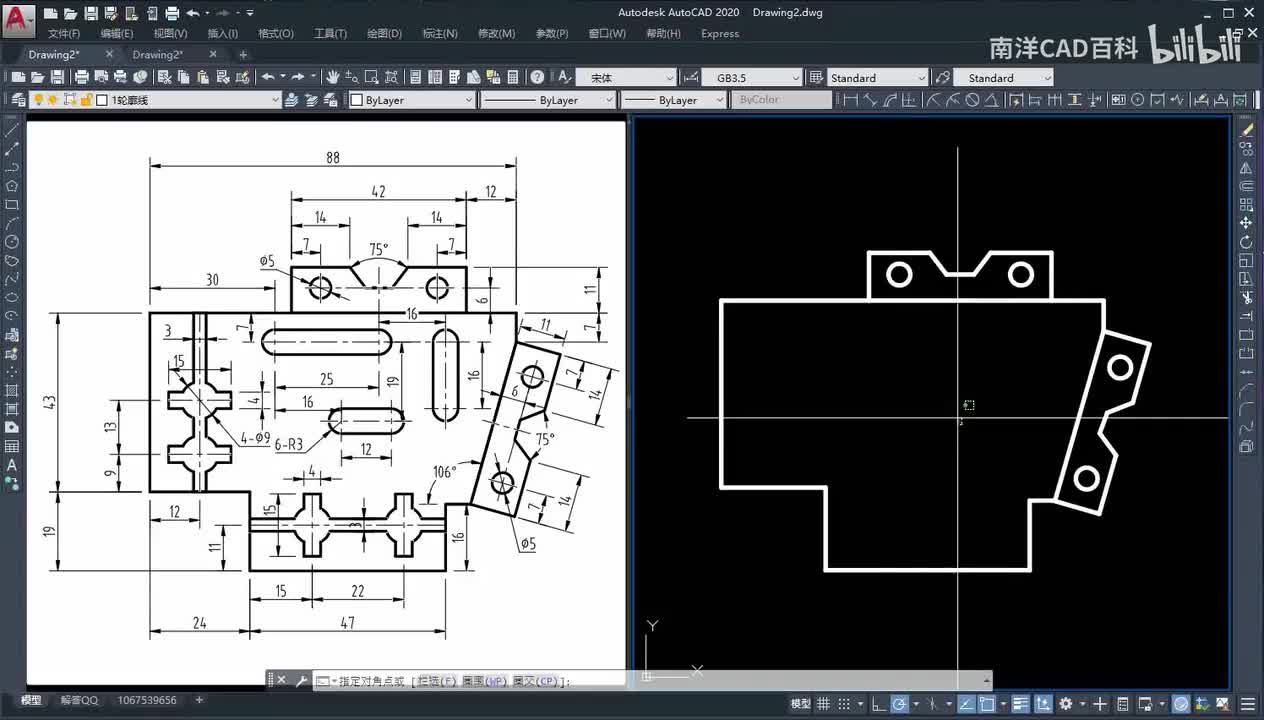Open the 绘图(D) menu
Screen dimensions: 1264x720
click(384, 34)
